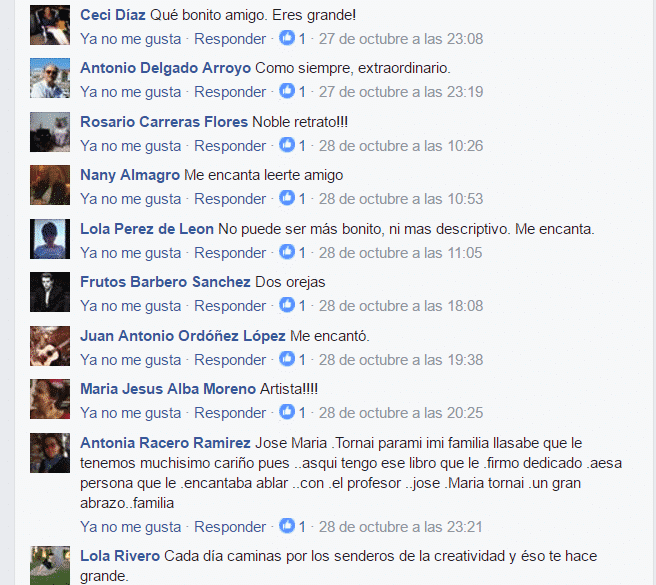Click like icon on Rosario Carreras Flores comment
Image resolution: width=656 pixels, height=585 pixels.
point(287,145)
